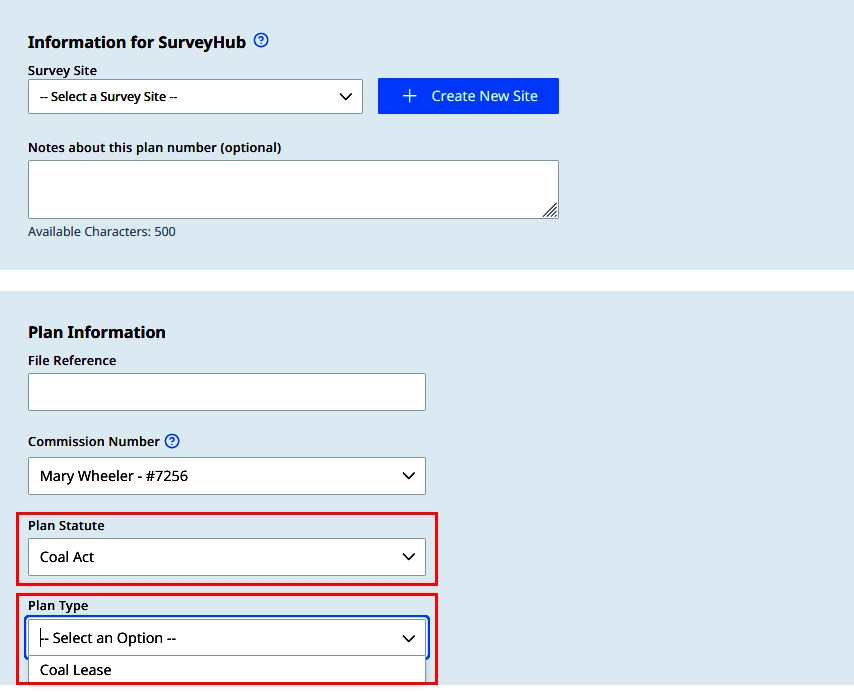This screenshot has height=692, width=854.
Task: Open the Commission Number help icon
Action: coord(172,441)
